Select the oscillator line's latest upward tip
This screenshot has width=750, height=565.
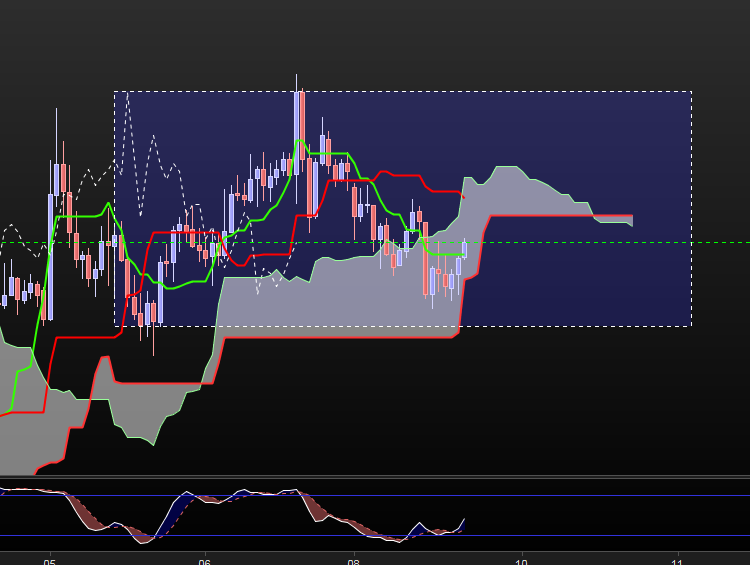463,519
